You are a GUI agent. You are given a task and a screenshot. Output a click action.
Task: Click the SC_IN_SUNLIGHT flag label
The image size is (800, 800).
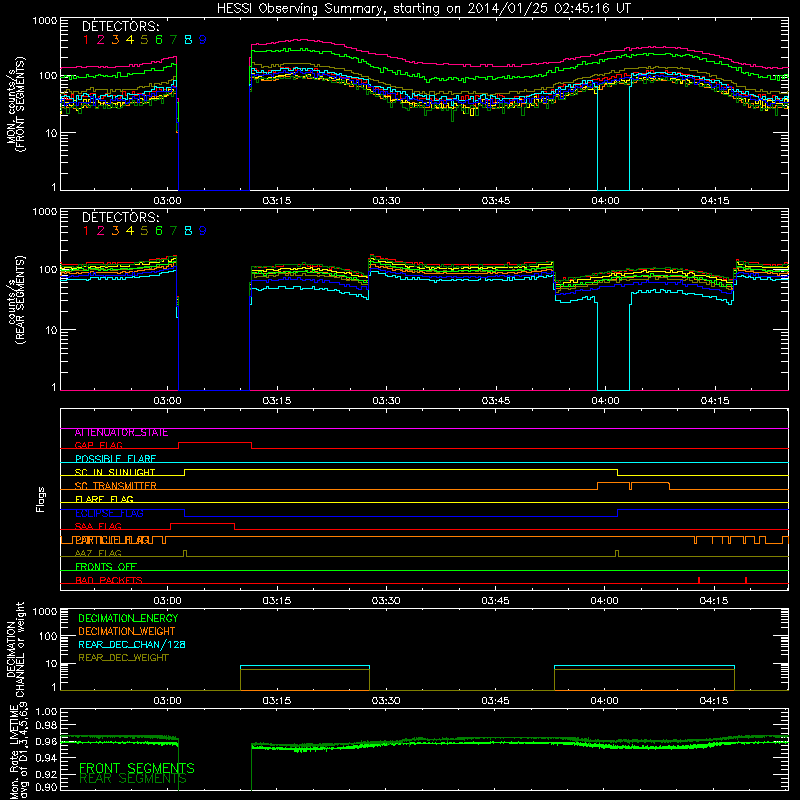click(x=115, y=473)
